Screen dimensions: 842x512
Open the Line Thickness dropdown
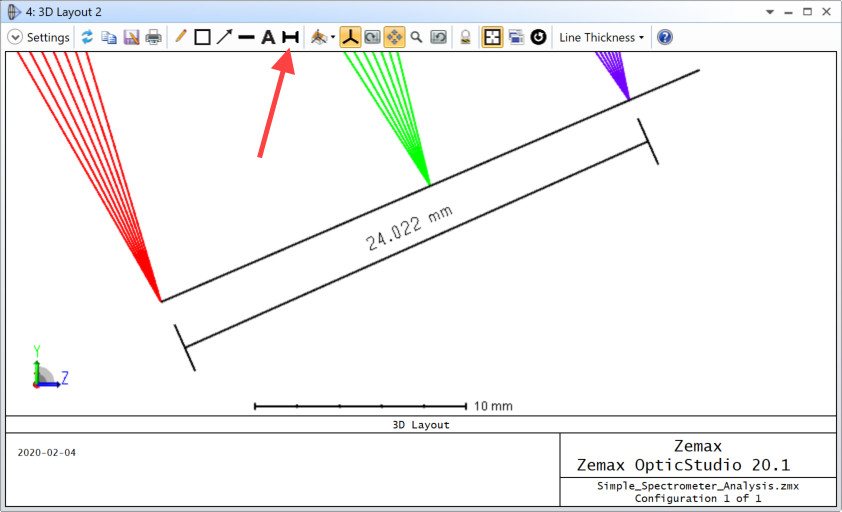(x=601, y=37)
